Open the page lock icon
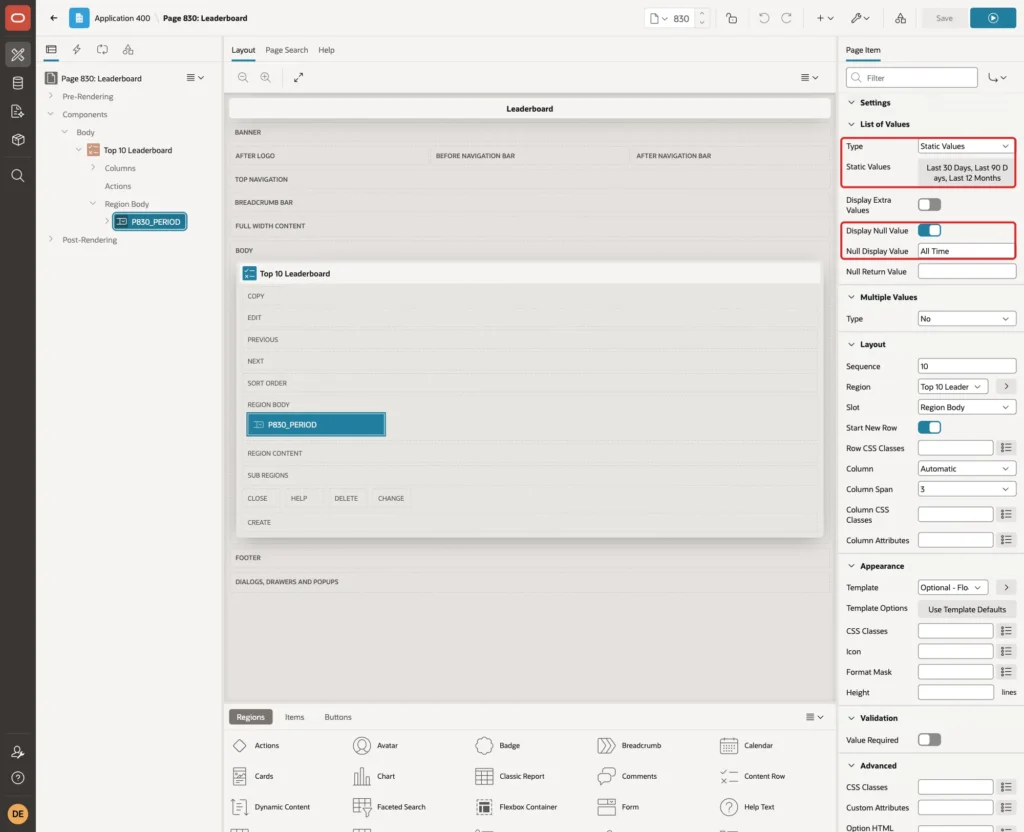This screenshot has width=1024, height=832. pos(731,18)
